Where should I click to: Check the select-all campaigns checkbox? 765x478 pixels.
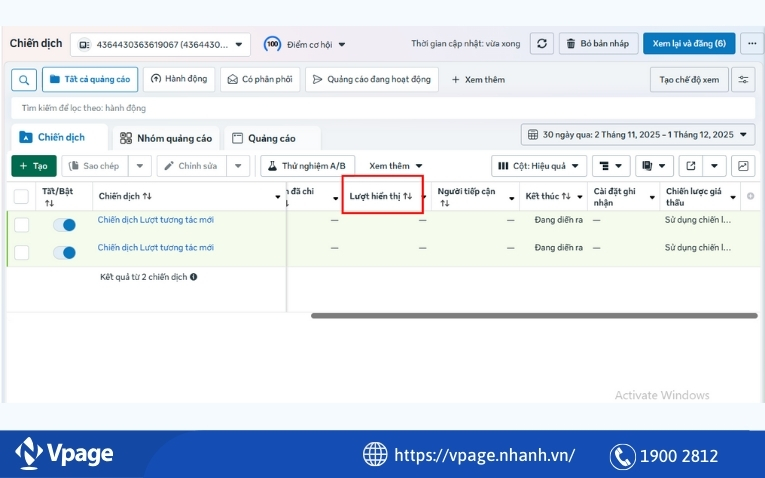coord(21,197)
